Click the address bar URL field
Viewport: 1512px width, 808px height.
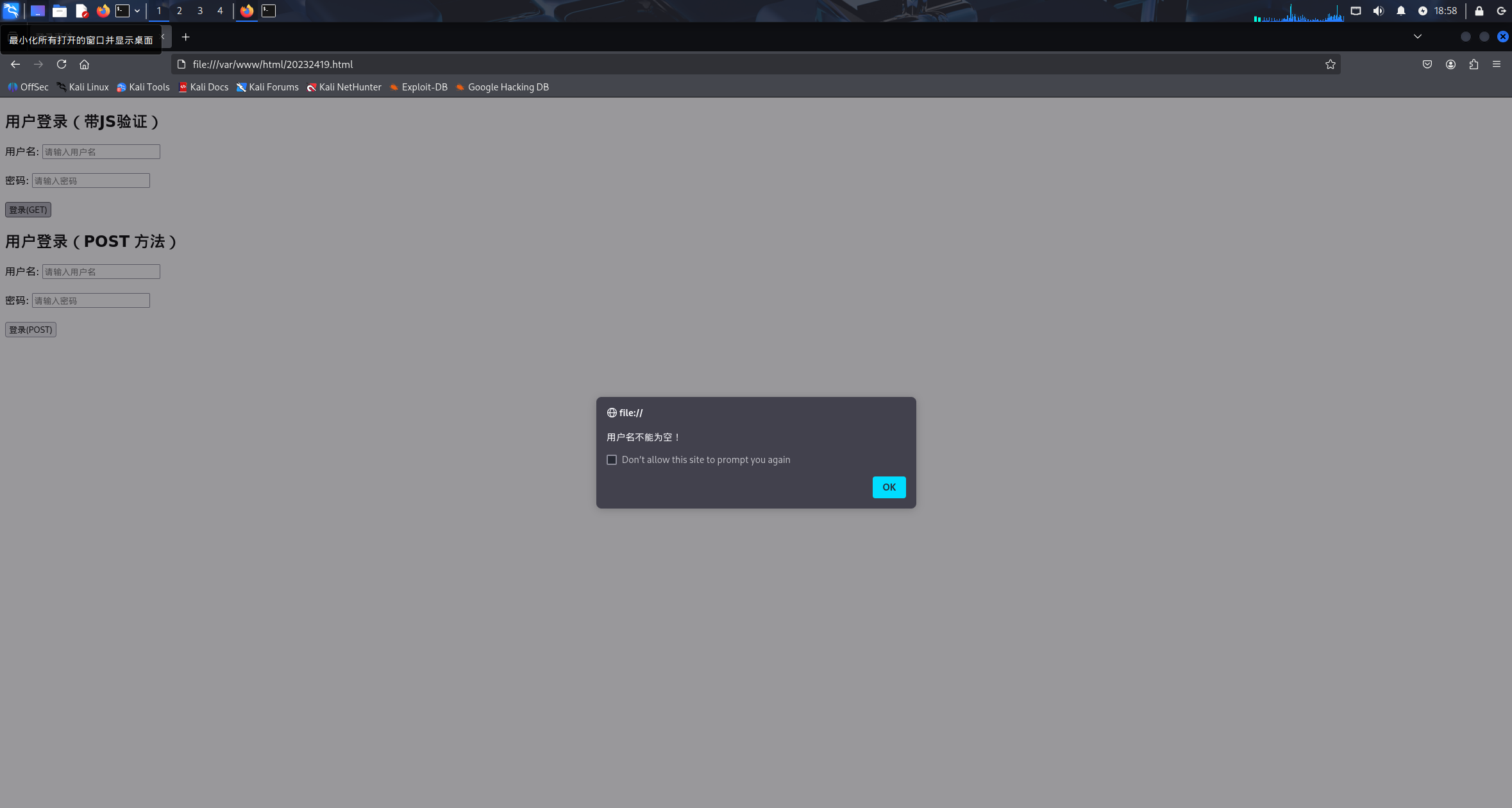705,64
